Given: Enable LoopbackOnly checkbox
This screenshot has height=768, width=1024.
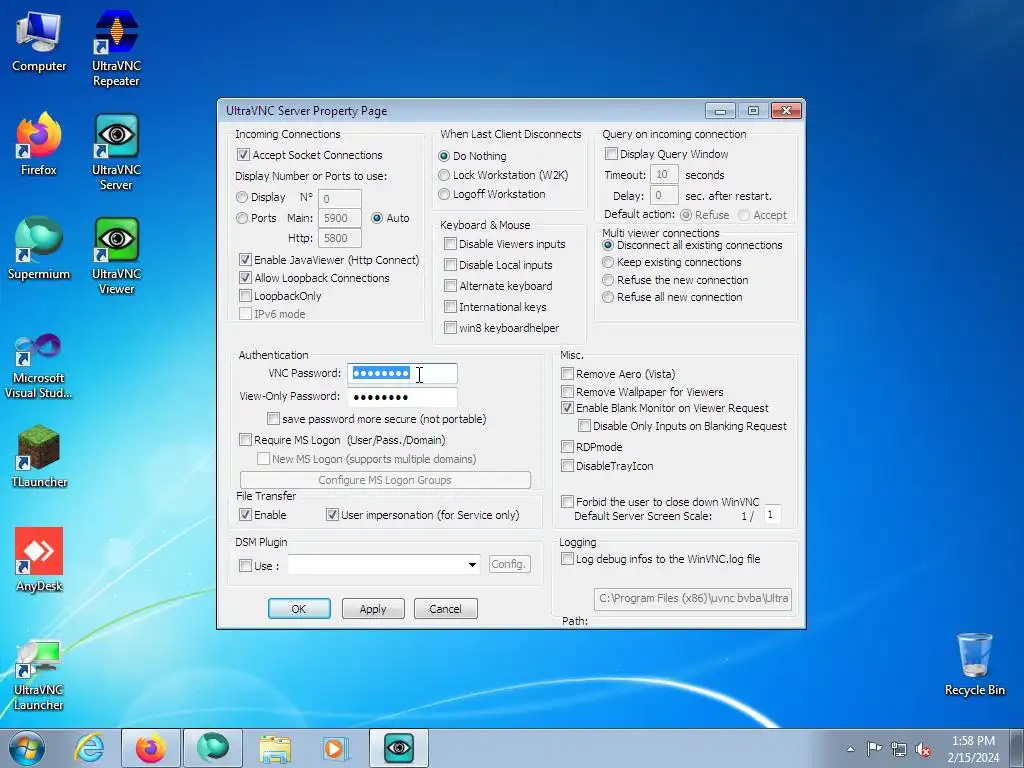Looking at the screenshot, I should click(246, 296).
